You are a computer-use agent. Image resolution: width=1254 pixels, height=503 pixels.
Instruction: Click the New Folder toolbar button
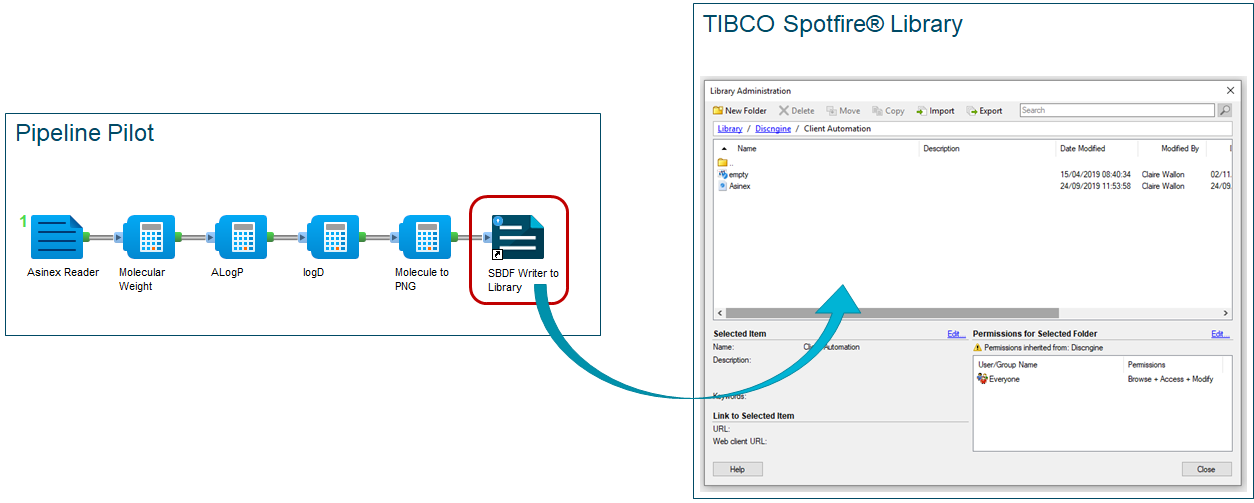(740, 111)
